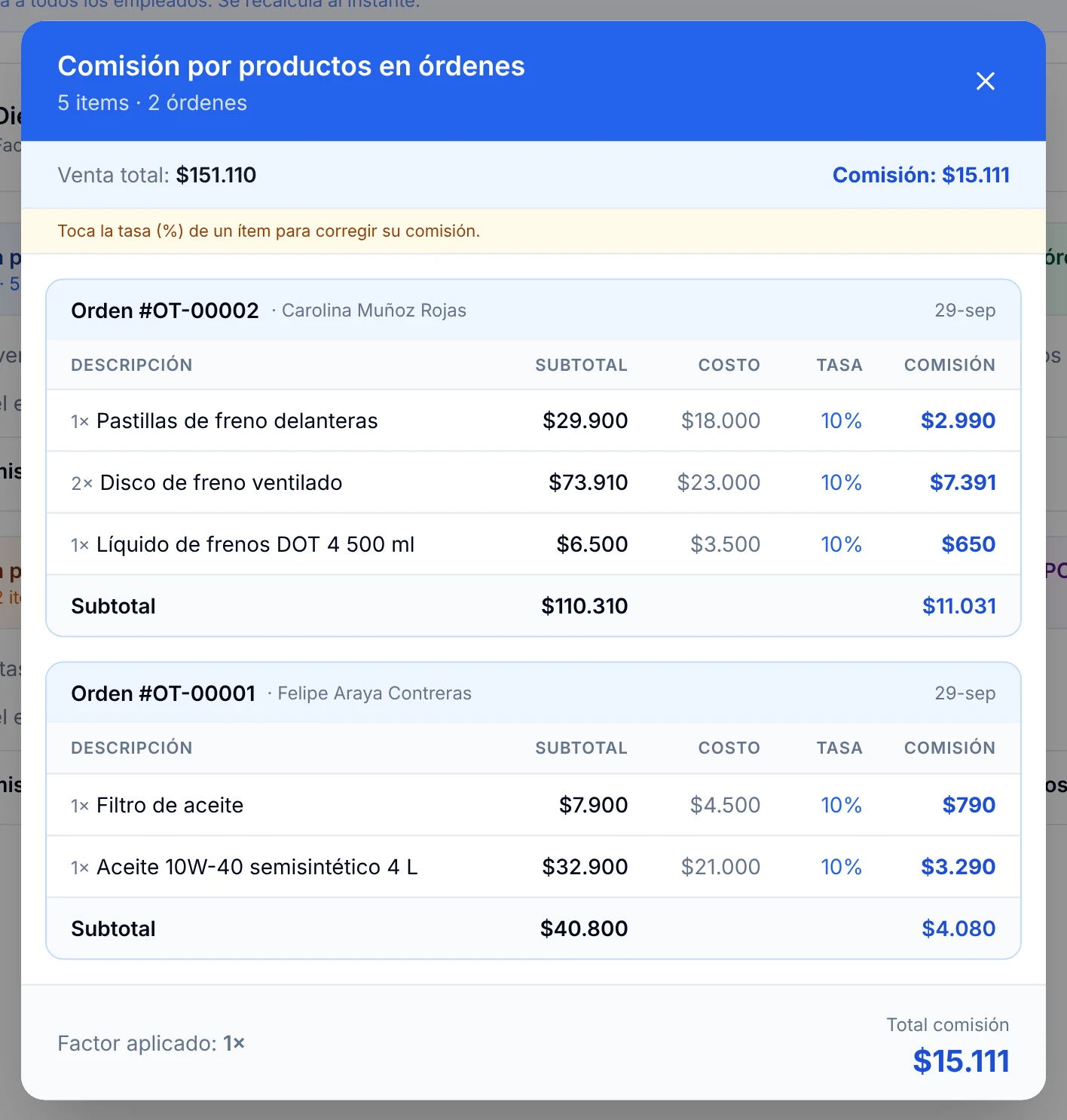Click the $7.391 commission amount
The height and width of the screenshot is (1120, 1067).
click(x=963, y=482)
